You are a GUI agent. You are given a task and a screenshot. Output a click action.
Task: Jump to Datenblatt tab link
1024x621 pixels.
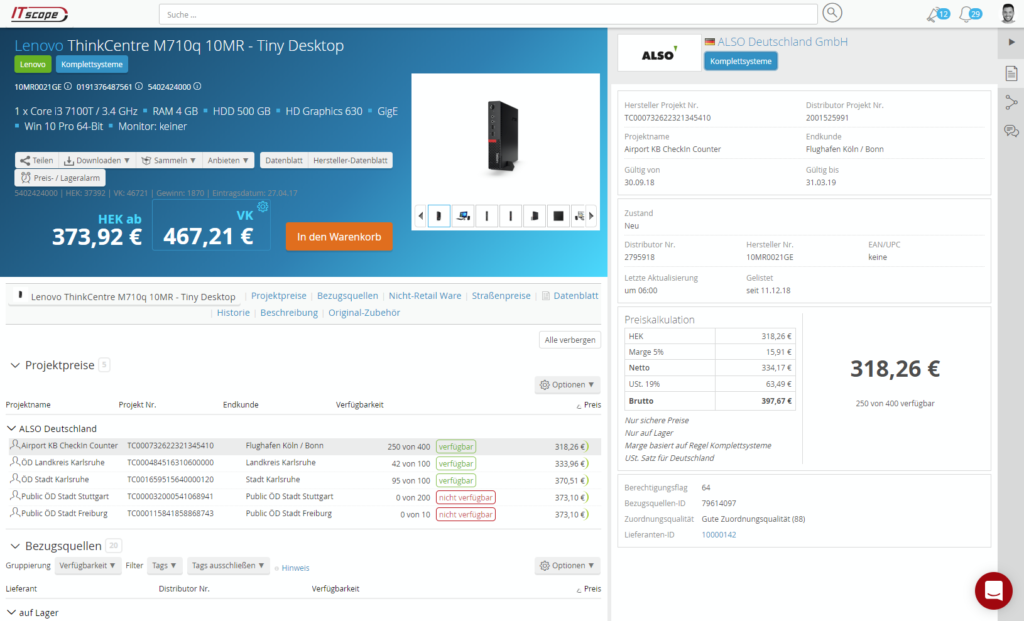click(x=575, y=296)
